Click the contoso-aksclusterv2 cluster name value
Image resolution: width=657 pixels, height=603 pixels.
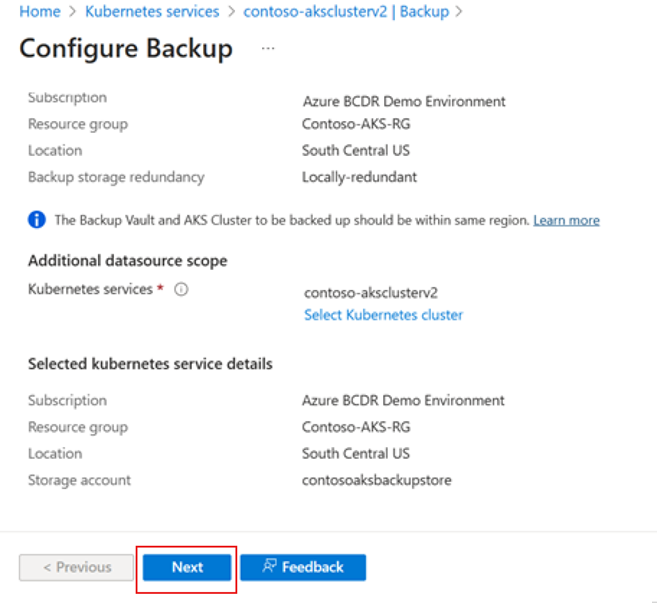[x=370, y=293]
